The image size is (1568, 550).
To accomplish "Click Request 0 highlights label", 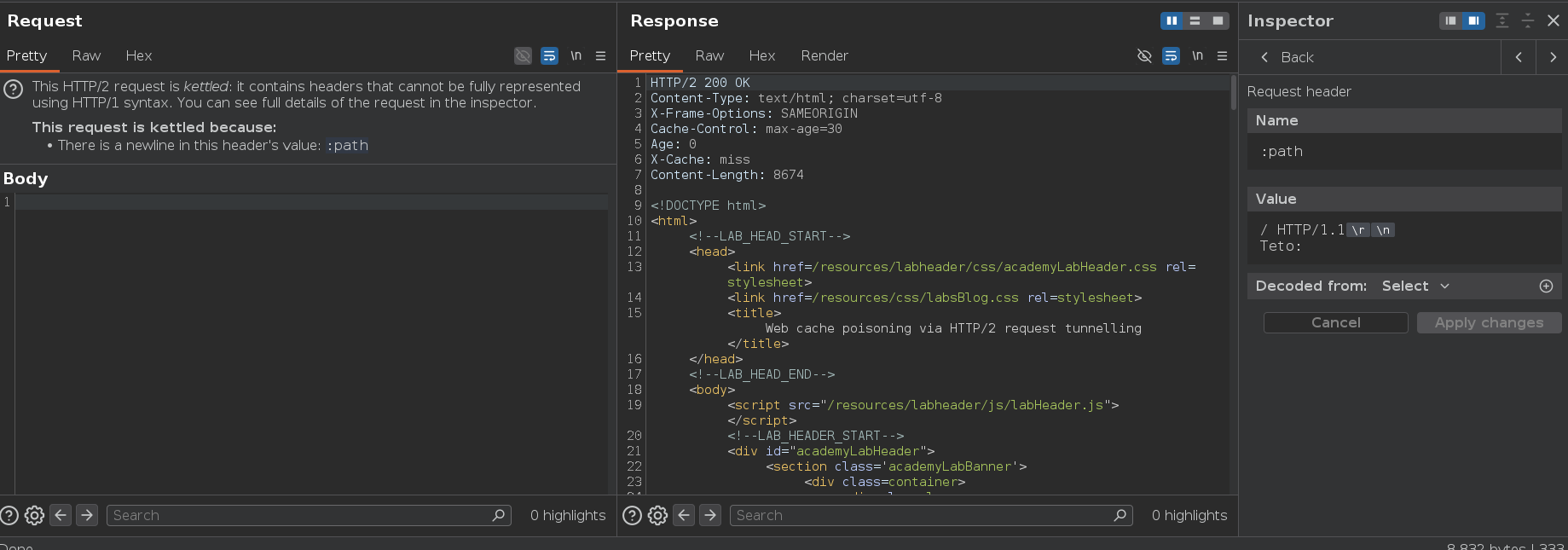I will click(x=568, y=515).
